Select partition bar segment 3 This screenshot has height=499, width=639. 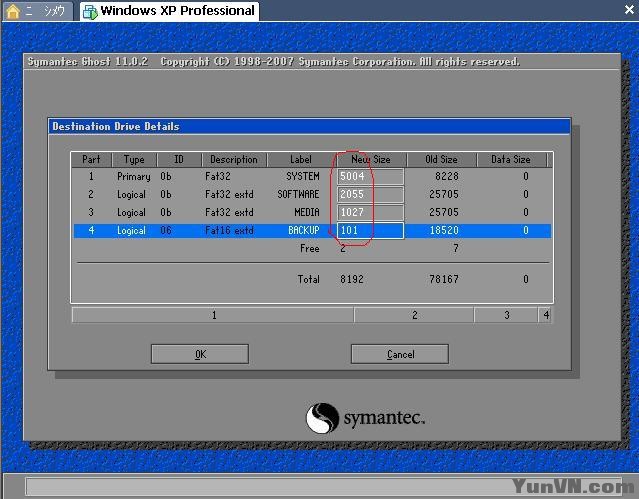(506, 315)
